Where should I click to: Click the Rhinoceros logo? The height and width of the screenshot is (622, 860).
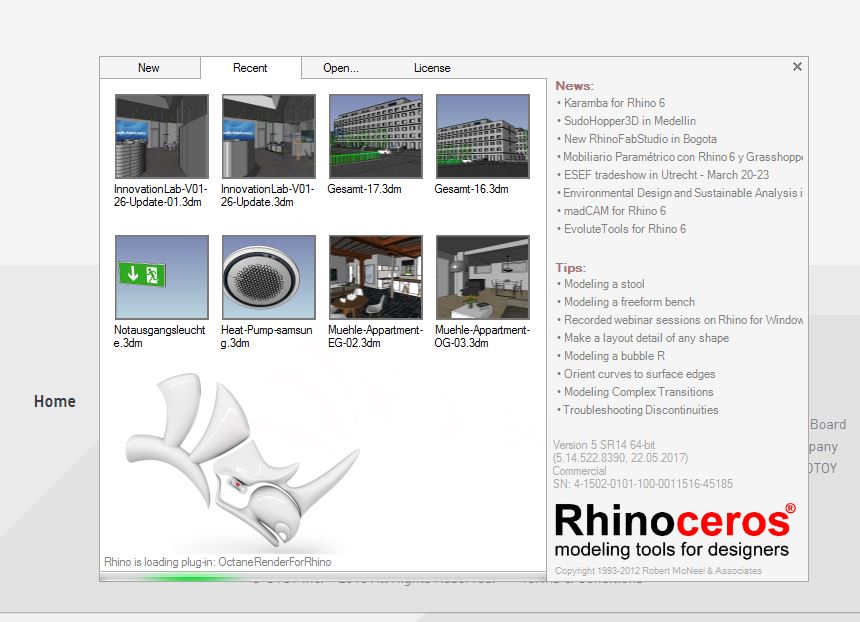pos(675,530)
